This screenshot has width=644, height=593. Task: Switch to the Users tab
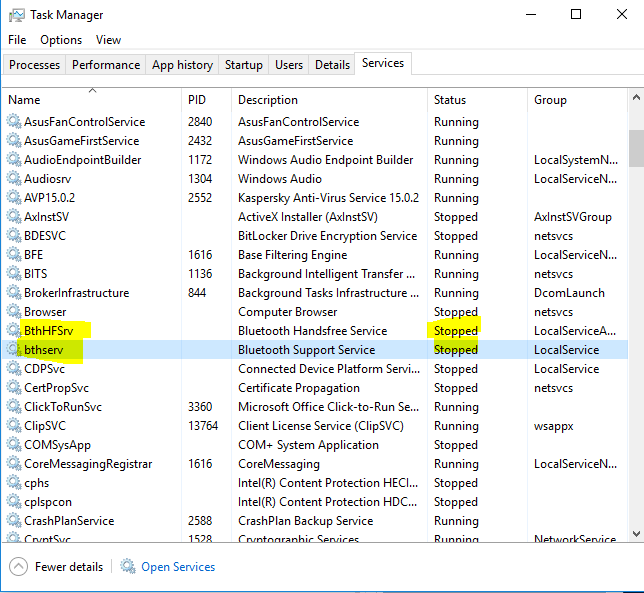pyautogui.click(x=289, y=64)
